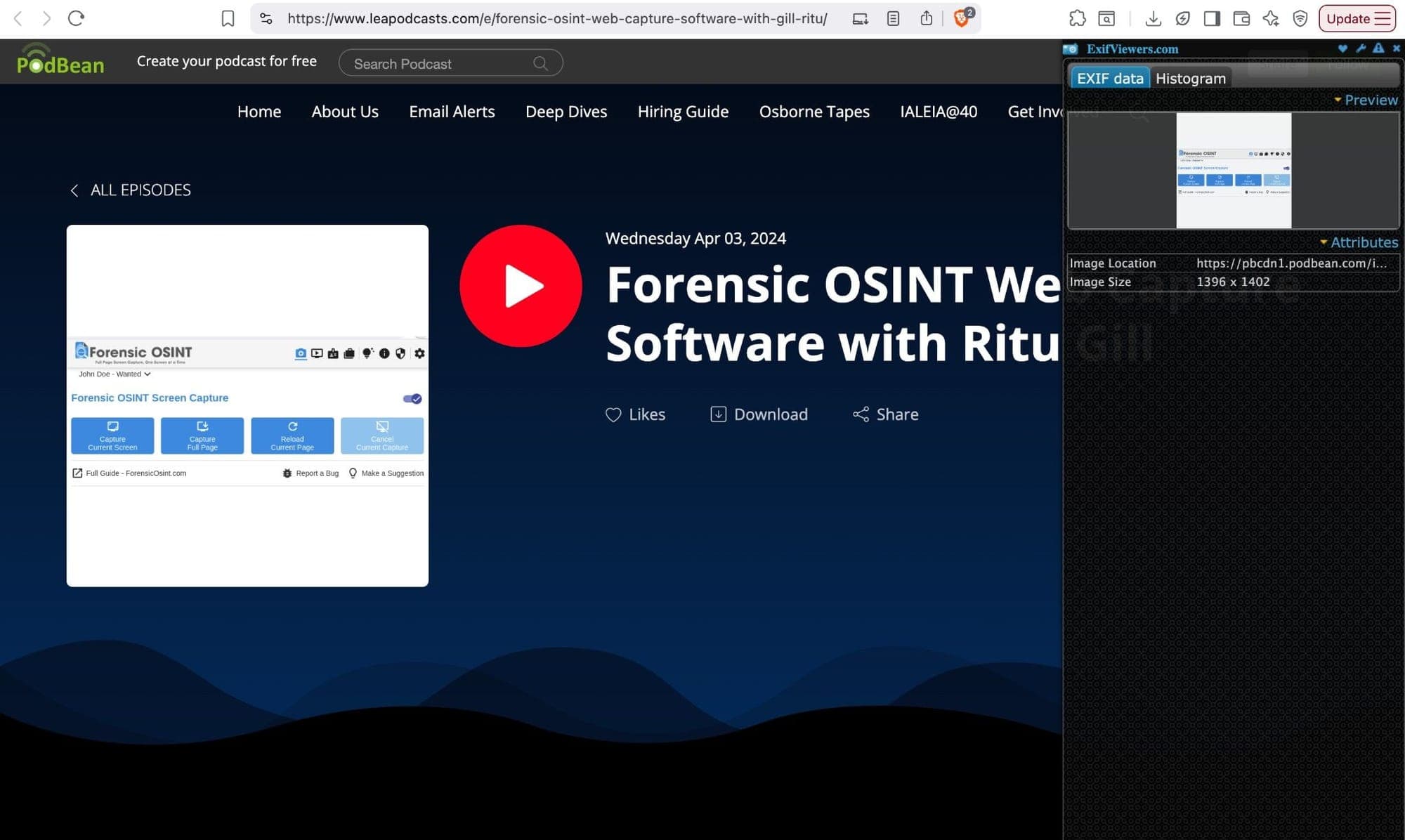Click the Image Size 1396 x 1402 value

pyautogui.click(x=1233, y=282)
